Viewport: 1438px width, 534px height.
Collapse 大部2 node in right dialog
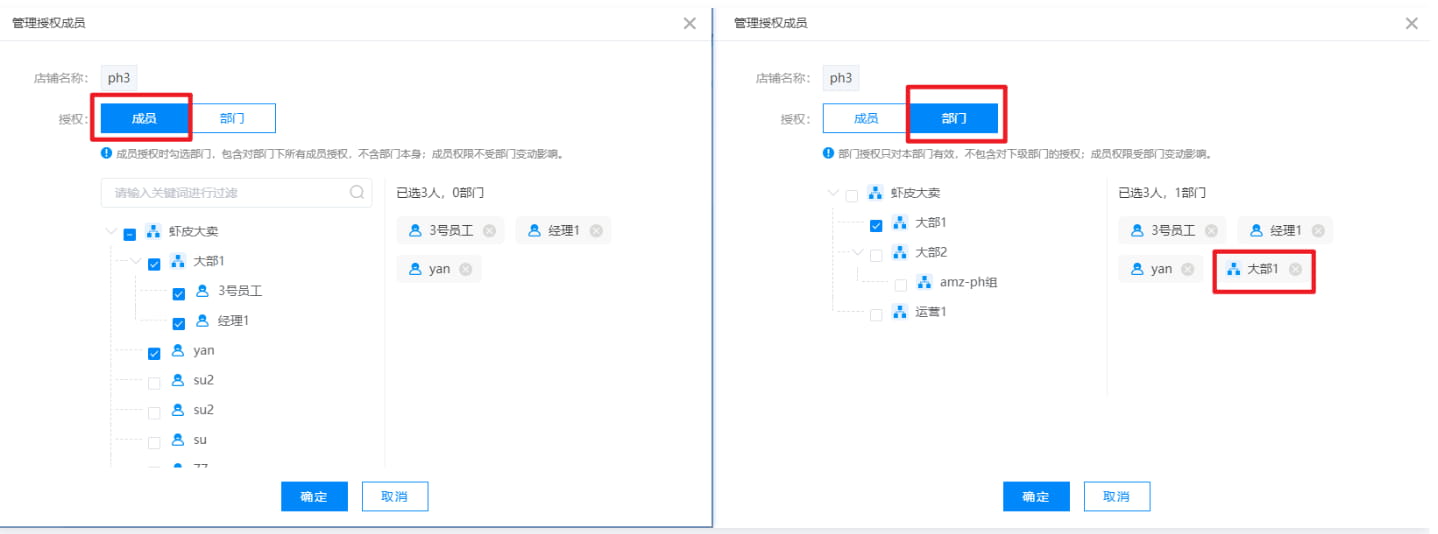(858, 252)
